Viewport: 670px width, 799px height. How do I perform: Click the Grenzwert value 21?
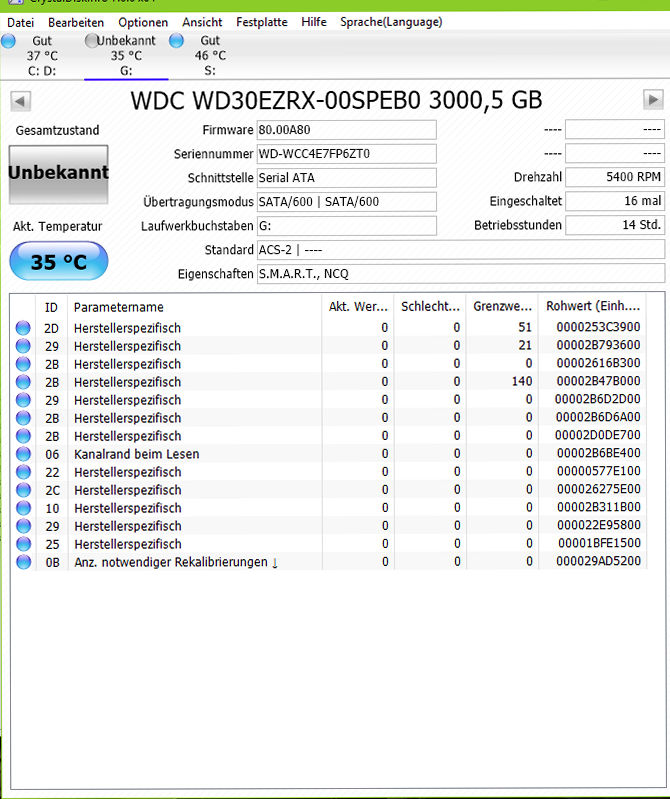(525, 345)
